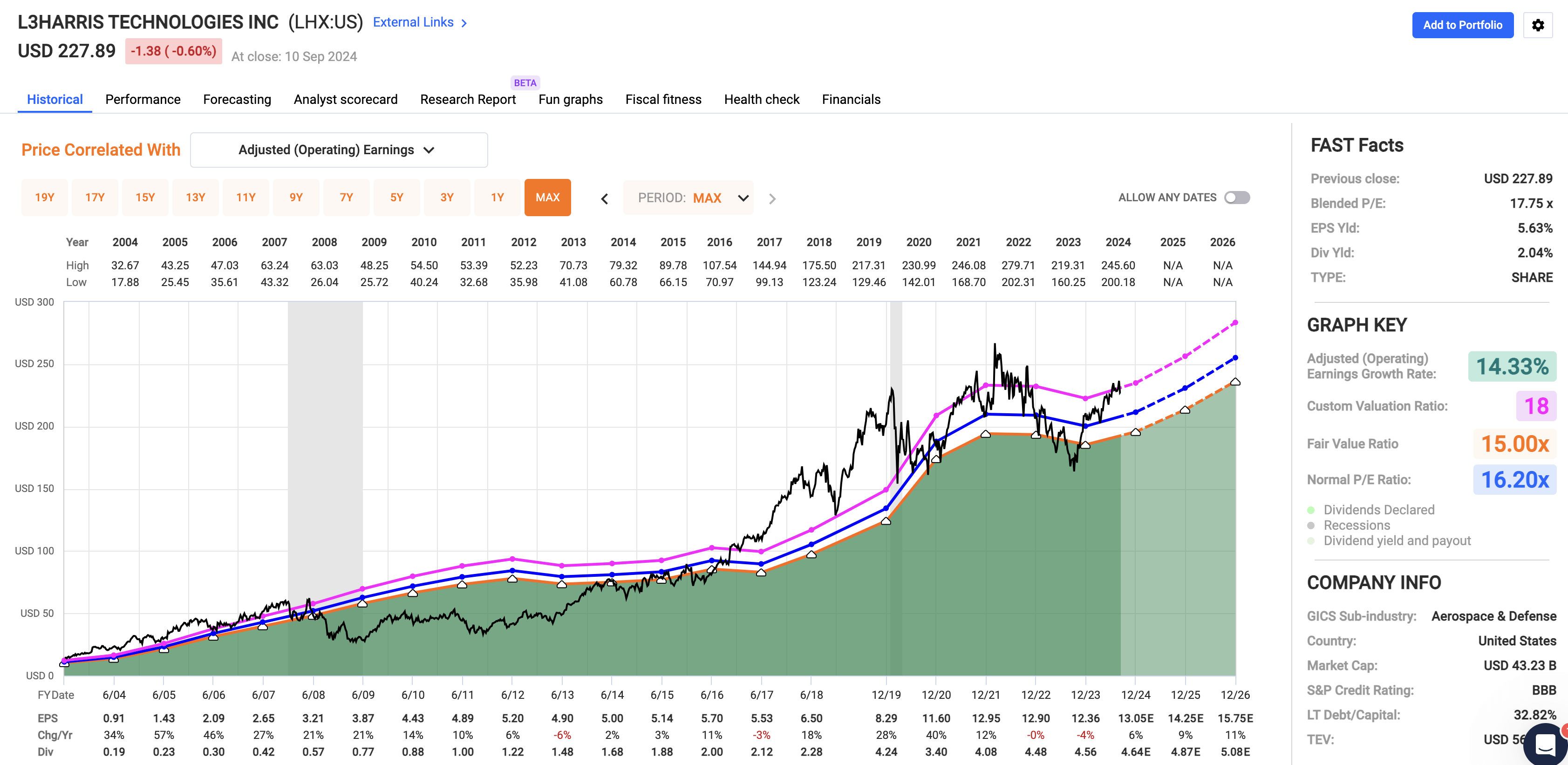
Task: Click the 12/19 white triangle earnings marker
Action: point(886,521)
